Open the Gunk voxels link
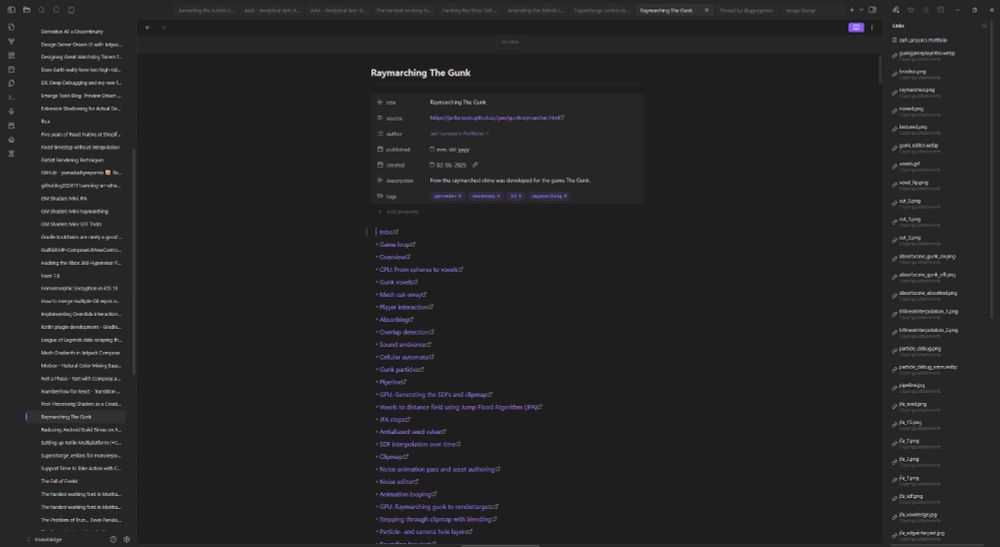Image resolution: width=1000 pixels, height=547 pixels. coord(398,282)
